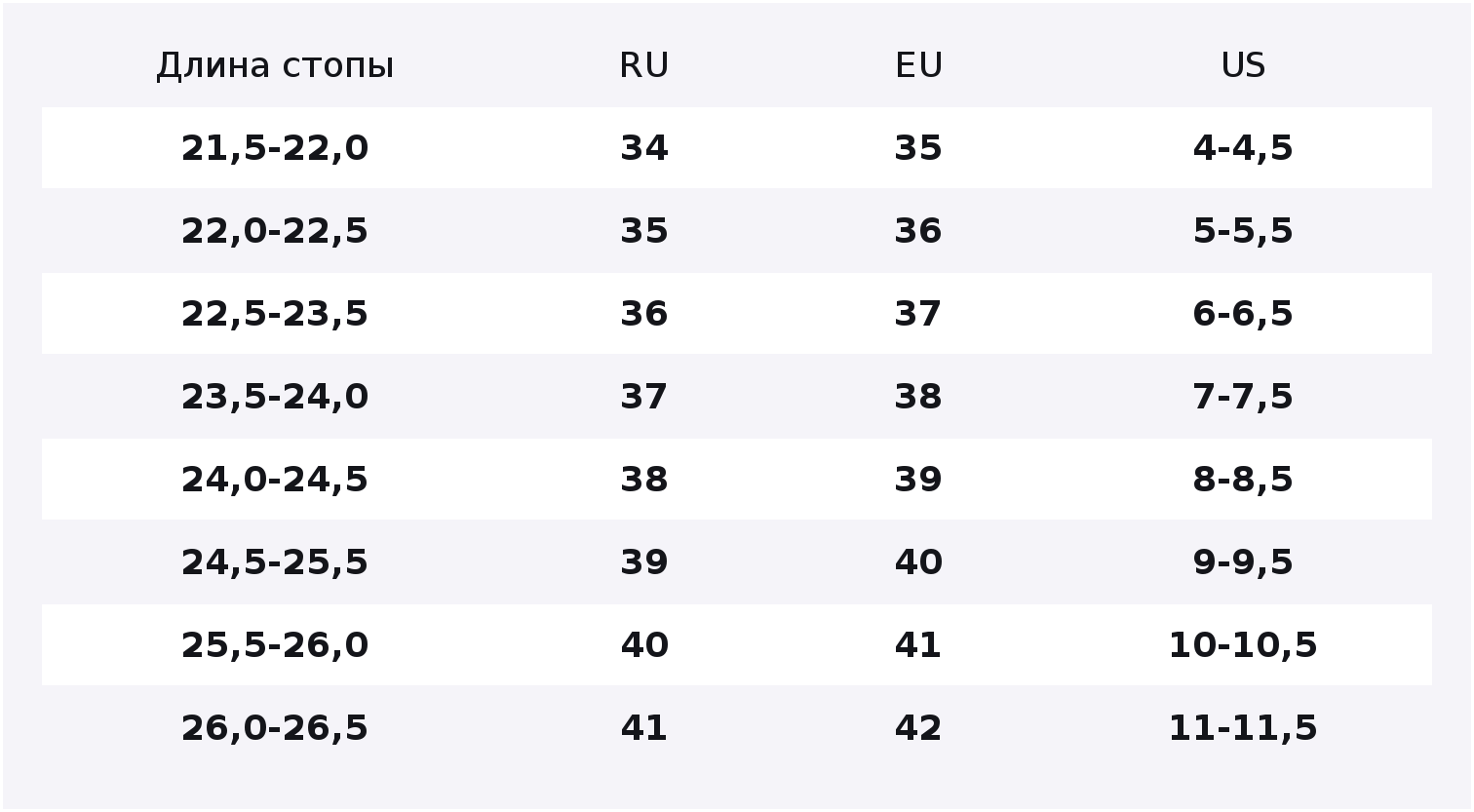Click US size 8-8,5 cell

(x=1243, y=480)
